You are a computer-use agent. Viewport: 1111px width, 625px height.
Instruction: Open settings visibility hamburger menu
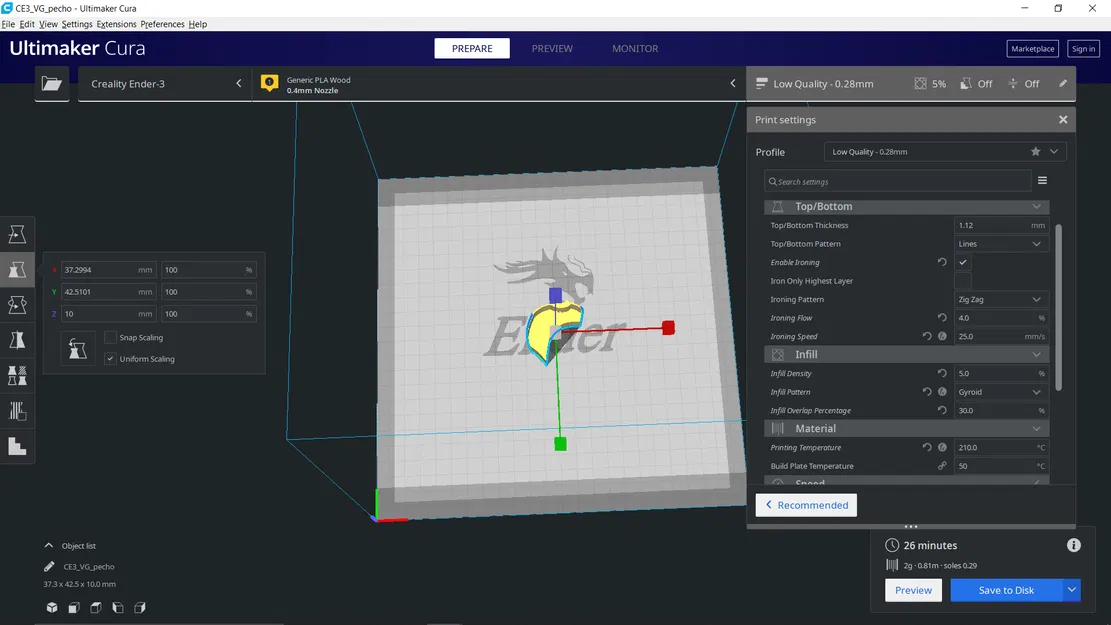[x=1042, y=181]
